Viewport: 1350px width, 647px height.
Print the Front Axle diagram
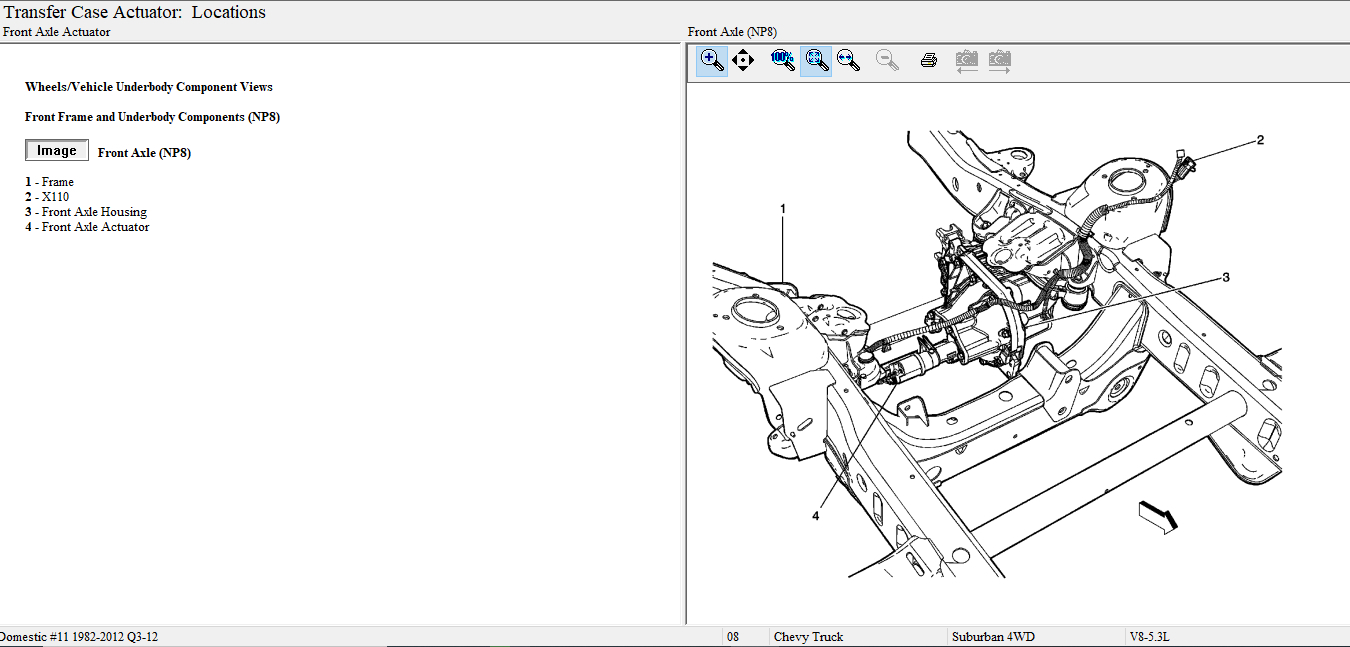928,61
